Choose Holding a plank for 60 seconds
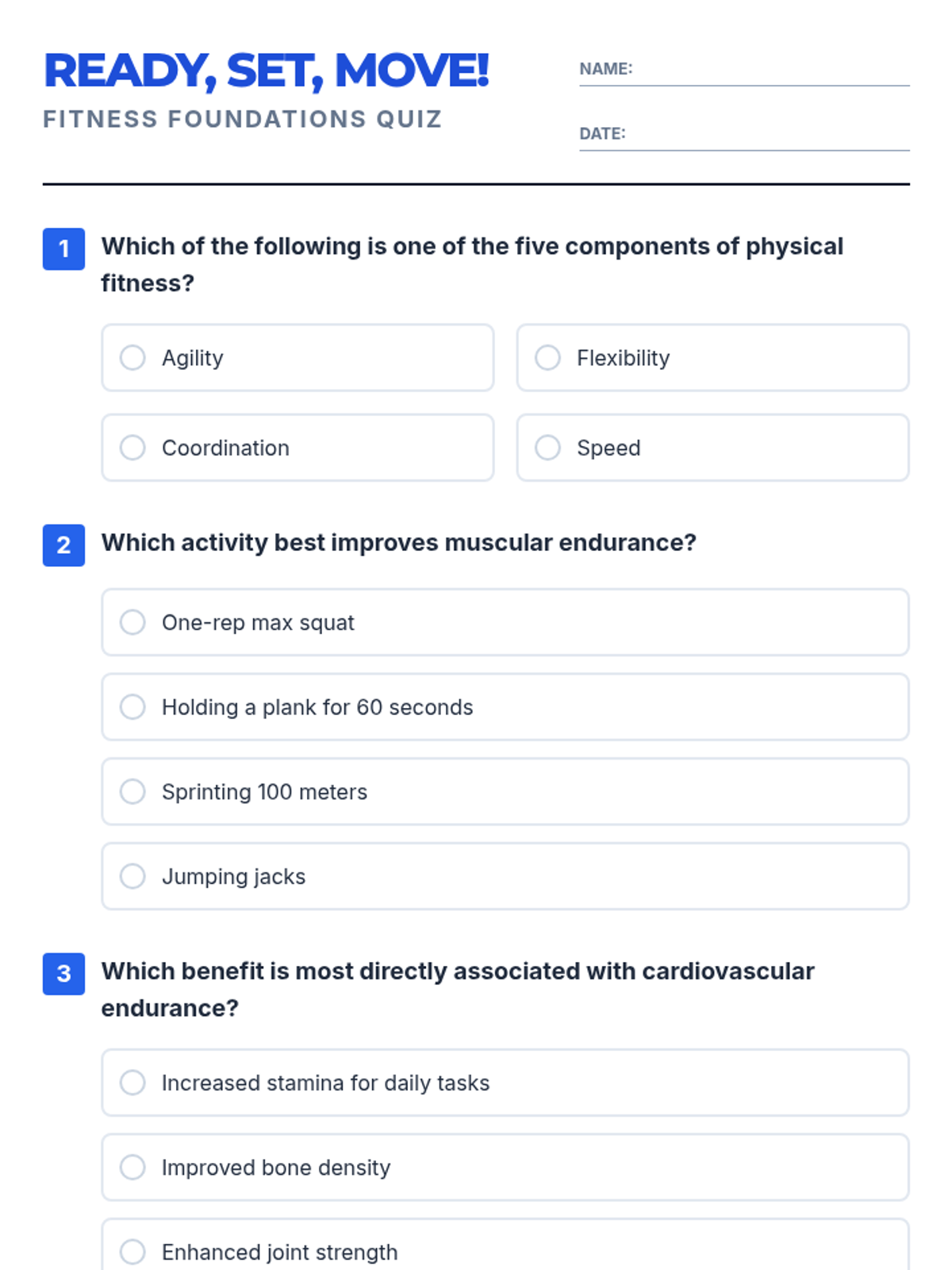The height and width of the screenshot is (1270, 952). pyautogui.click(x=132, y=707)
